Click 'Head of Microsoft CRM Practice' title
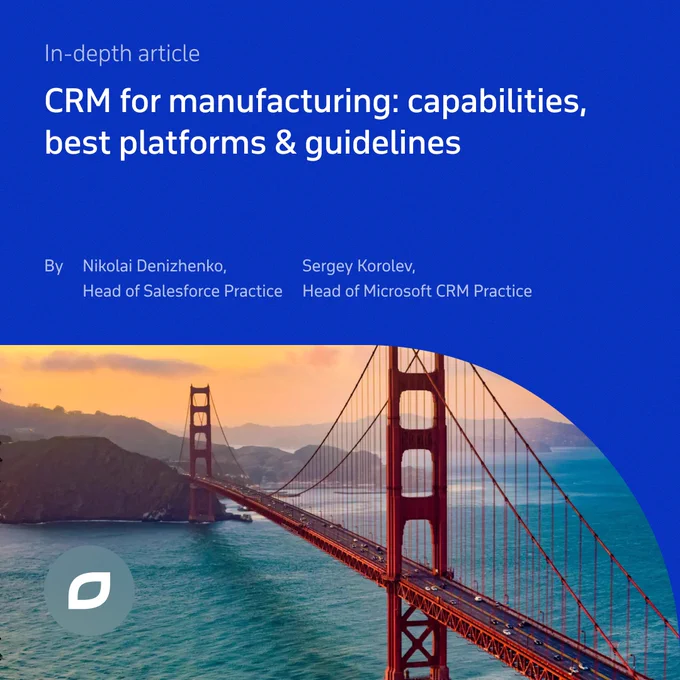 [417, 291]
